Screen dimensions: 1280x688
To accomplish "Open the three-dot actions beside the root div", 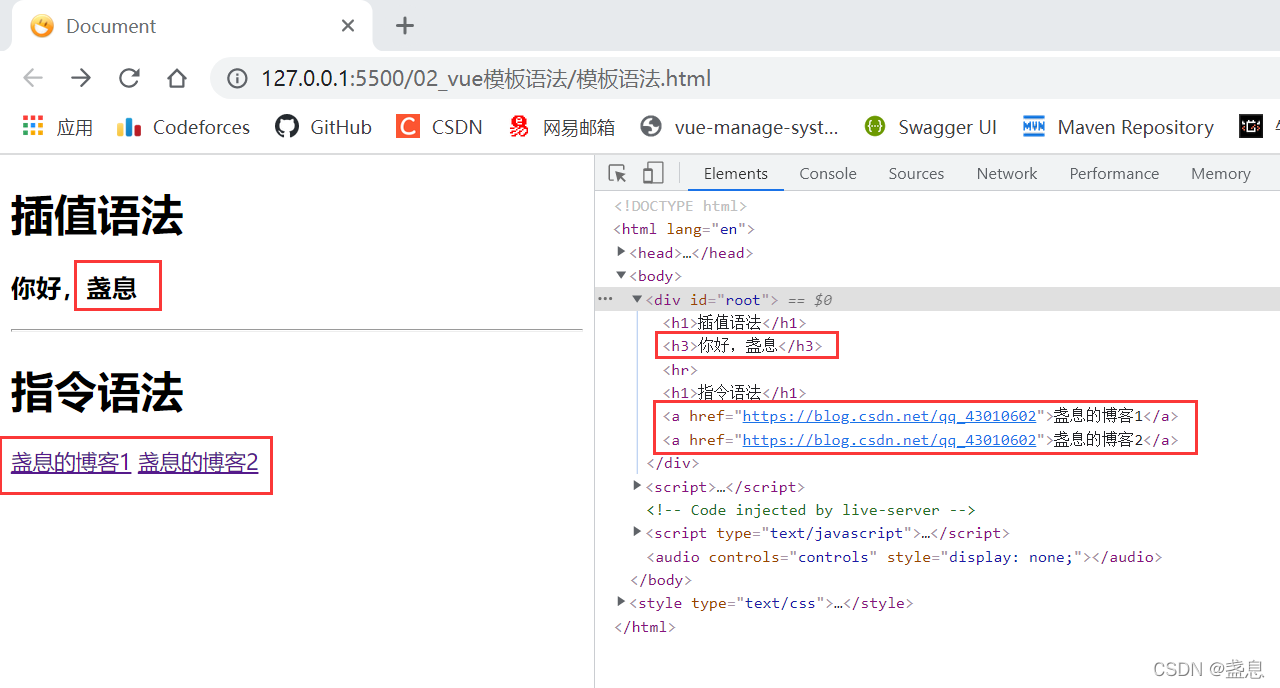I will [x=605, y=299].
